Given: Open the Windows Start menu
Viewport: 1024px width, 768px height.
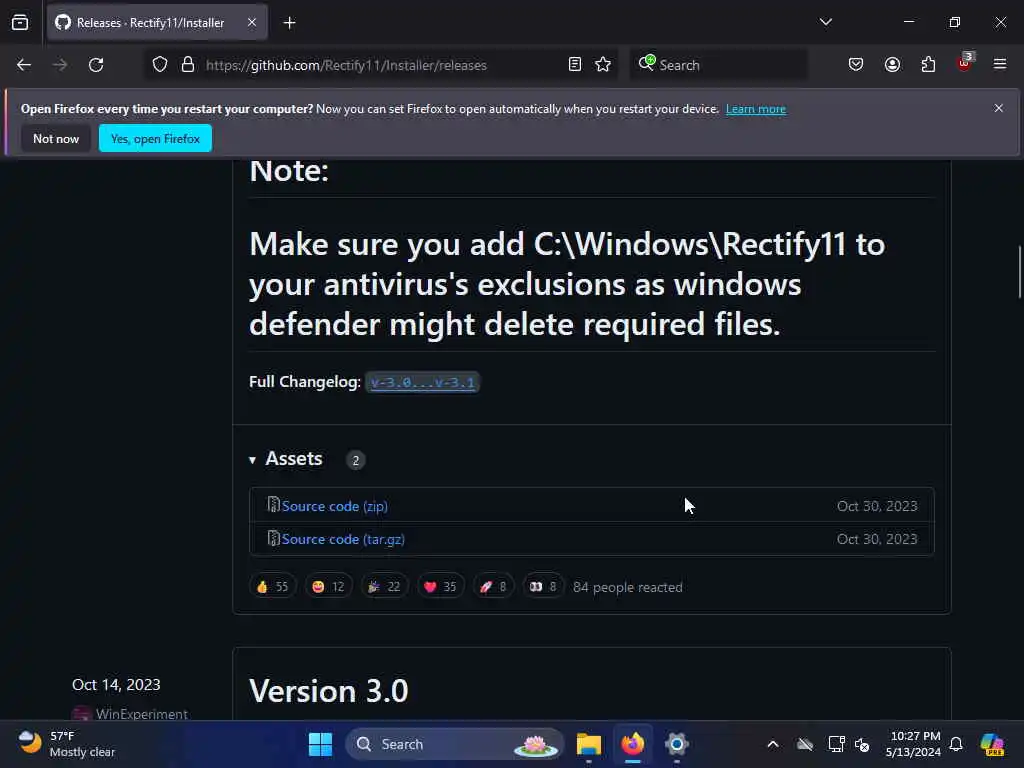Looking at the screenshot, I should click(320, 744).
